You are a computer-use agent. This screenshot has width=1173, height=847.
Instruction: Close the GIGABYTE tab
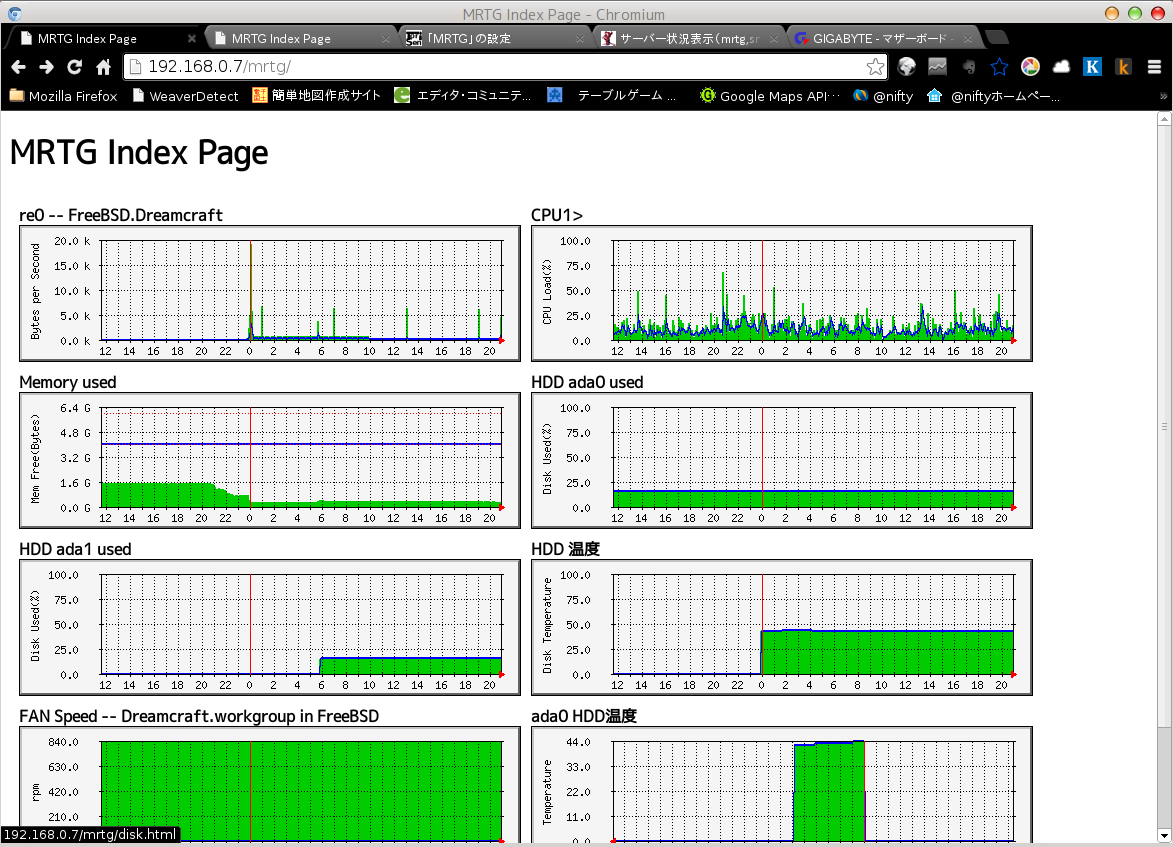pyautogui.click(x=968, y=38)
